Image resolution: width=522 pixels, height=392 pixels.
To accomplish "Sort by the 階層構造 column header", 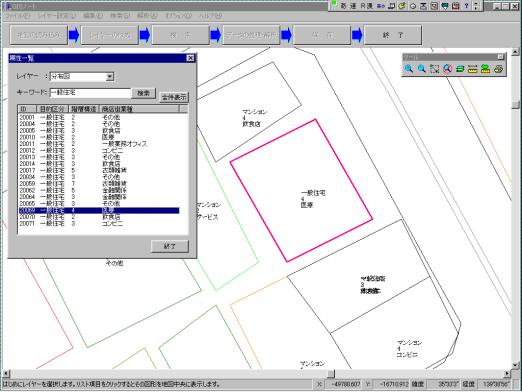I will [84, 109].
